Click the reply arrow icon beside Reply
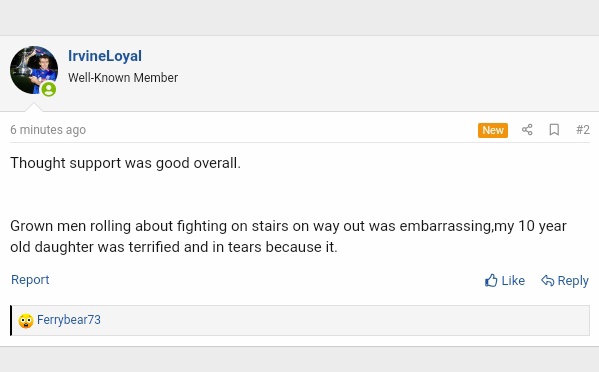 [547, 281]
